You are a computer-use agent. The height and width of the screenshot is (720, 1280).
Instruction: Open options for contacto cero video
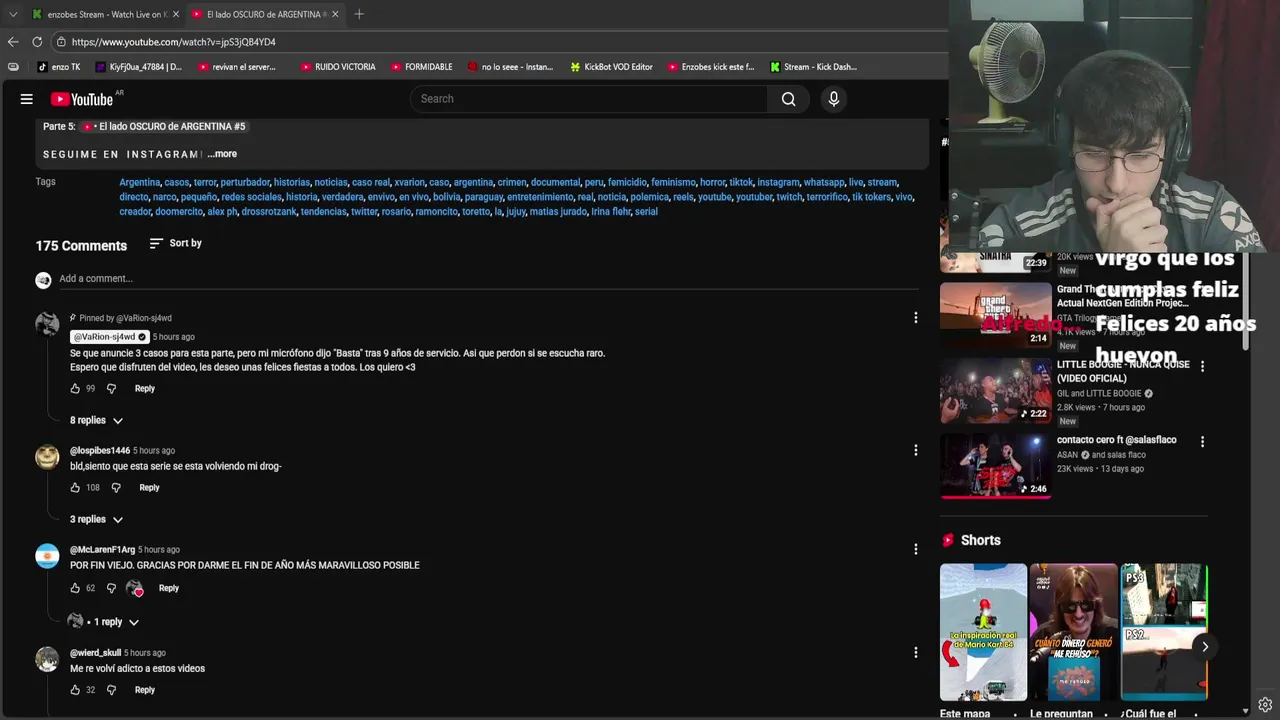point(1202,442)
